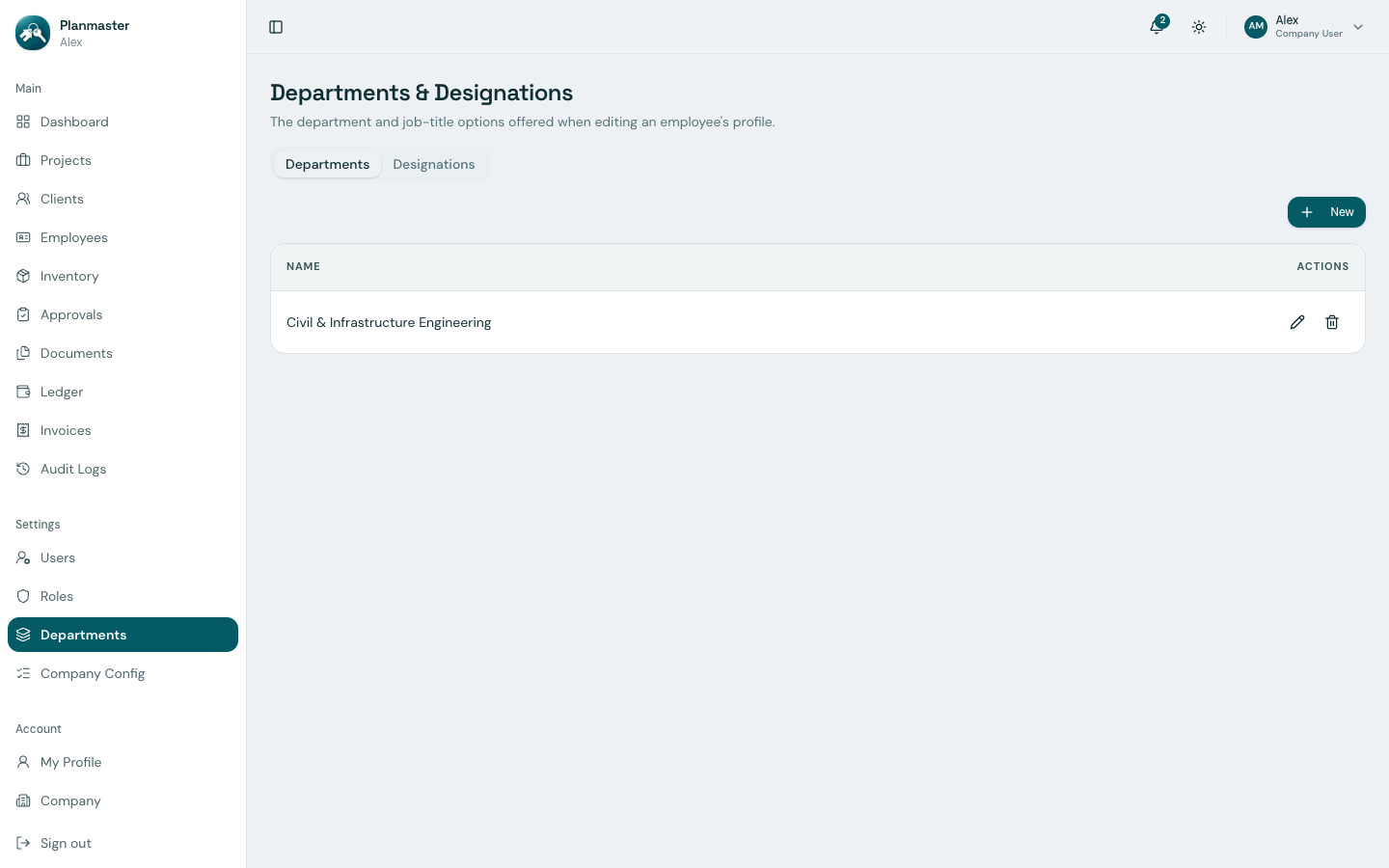Select the Departments tab
The image size is (1389, 868).
(327, 164)
